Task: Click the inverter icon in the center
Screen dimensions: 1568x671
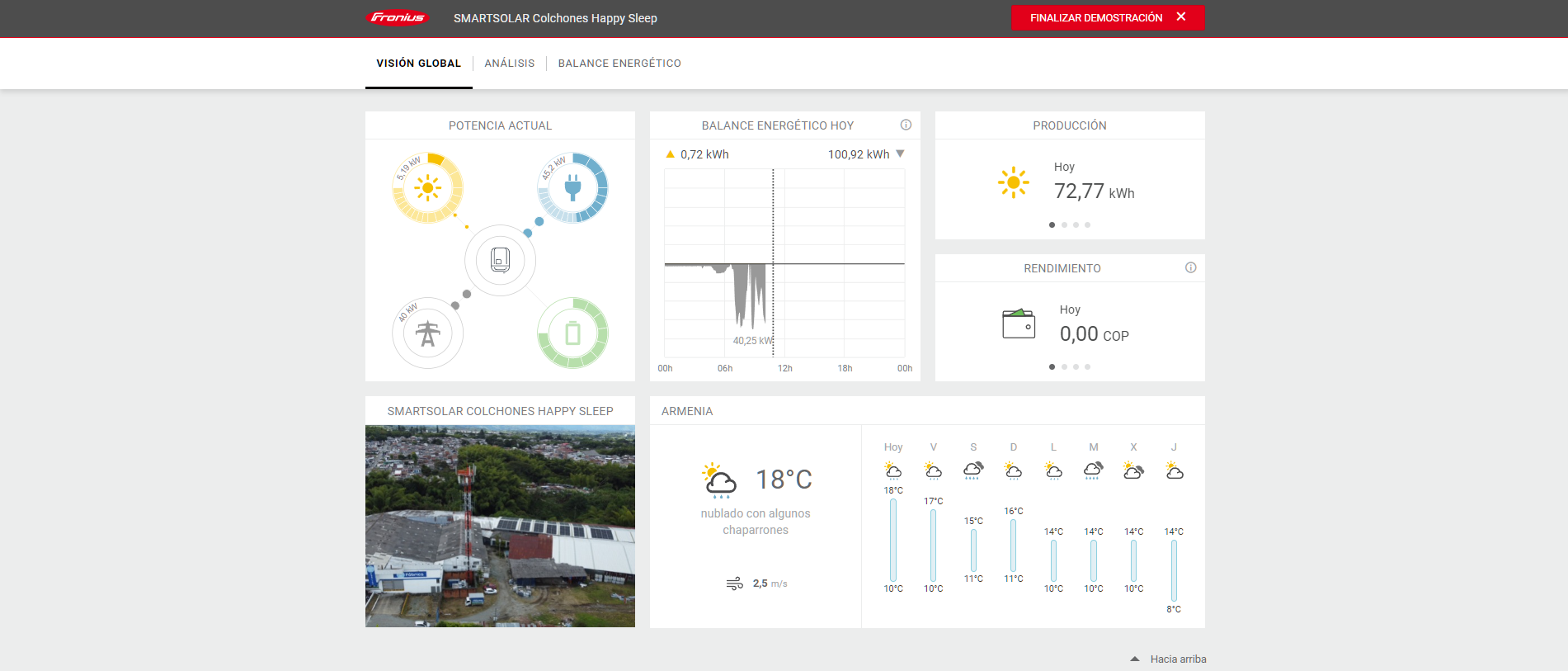Action: click(x=500, y=260)
